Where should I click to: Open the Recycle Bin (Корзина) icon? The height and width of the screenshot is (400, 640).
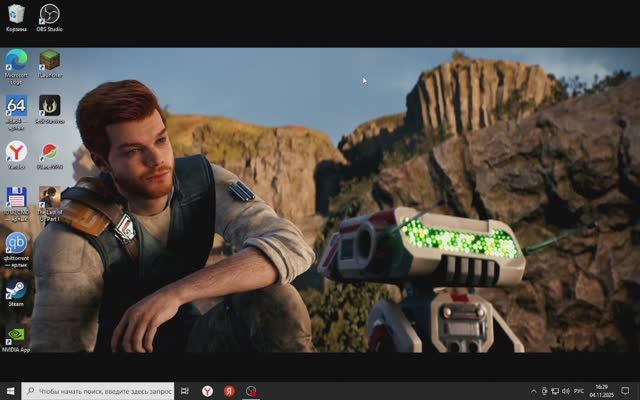[16, 18]
